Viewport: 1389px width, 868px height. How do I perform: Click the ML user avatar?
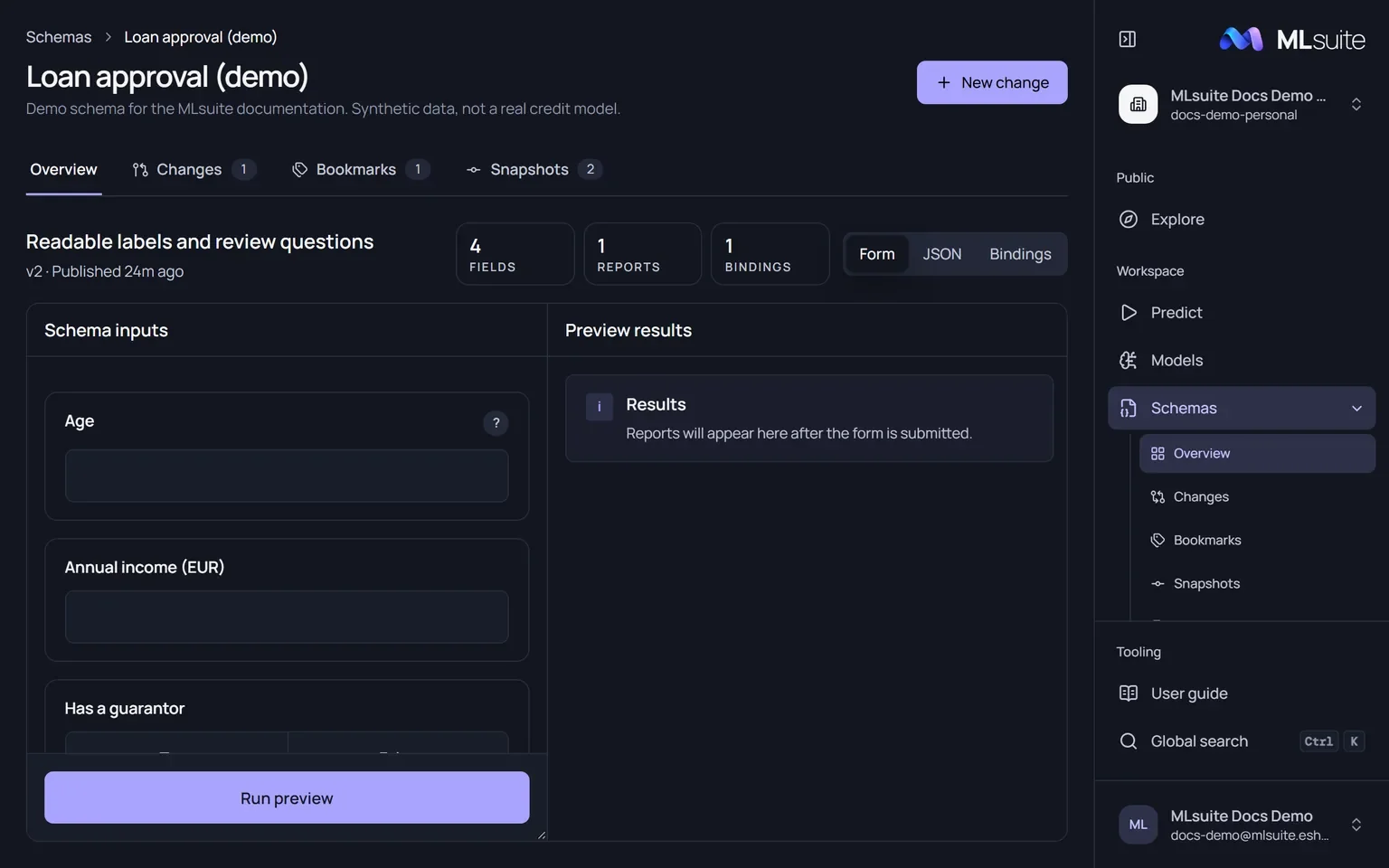pyautogui.click(x=1138, y=825)
